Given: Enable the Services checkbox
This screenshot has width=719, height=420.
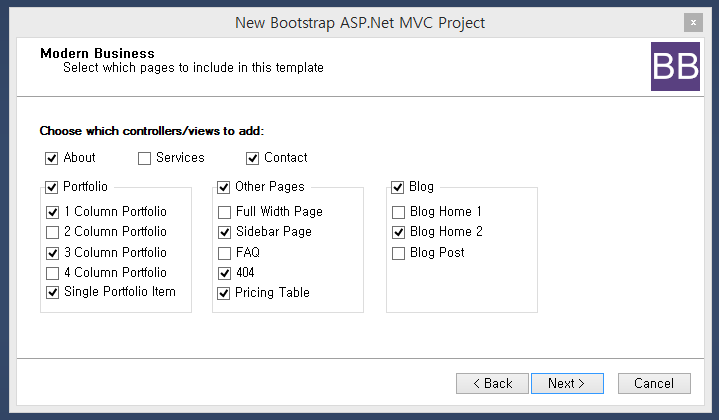Looking at the screenshot, I should click(x=145, y=158).
